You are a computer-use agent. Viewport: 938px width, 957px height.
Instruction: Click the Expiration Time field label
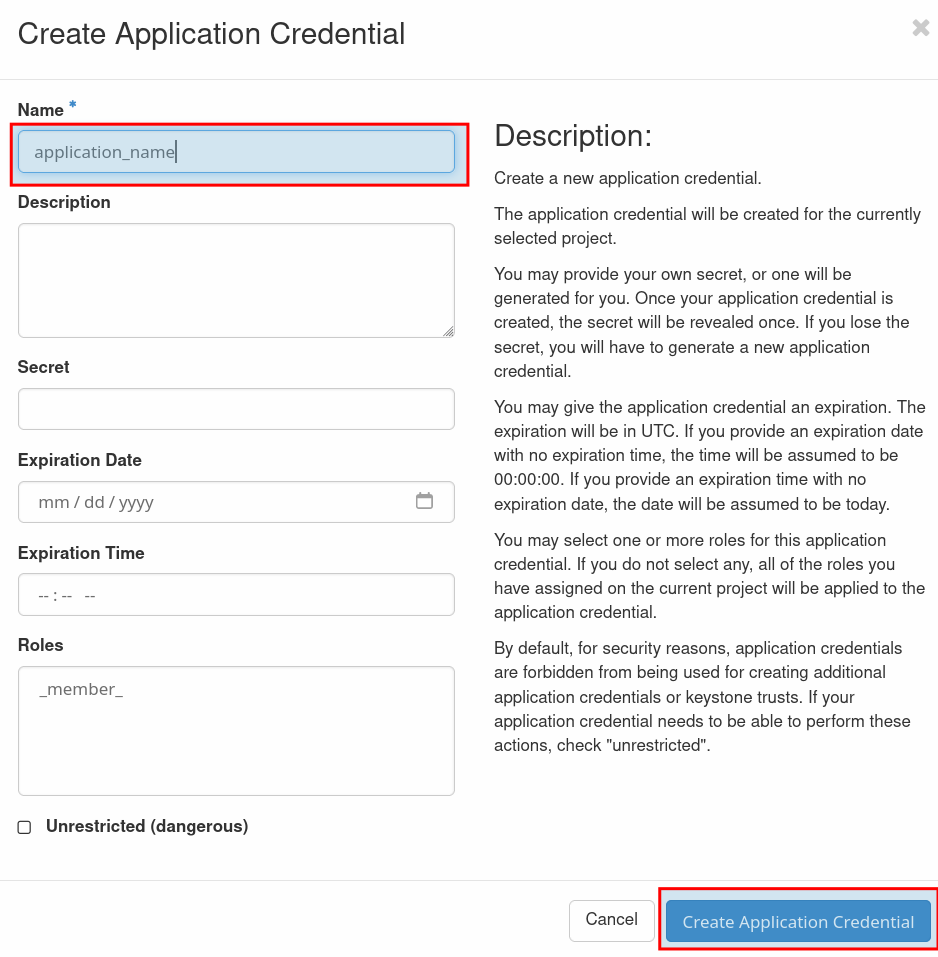(x=81, y=553)
